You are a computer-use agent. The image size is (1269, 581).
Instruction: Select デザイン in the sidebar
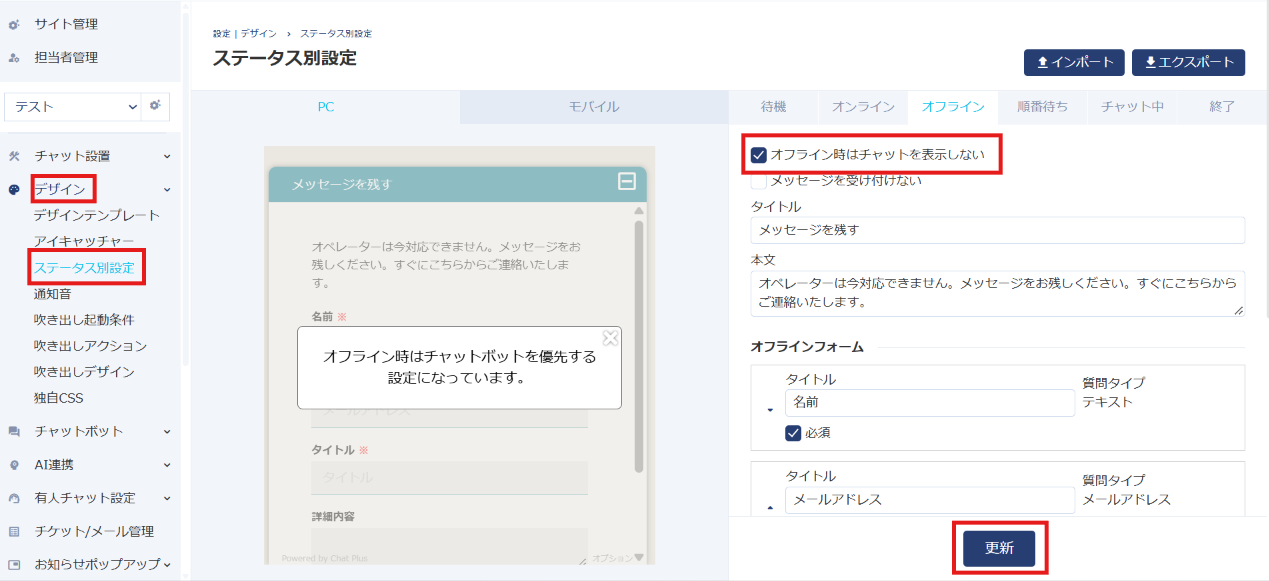pyautogui.click(x=60, y=188)
